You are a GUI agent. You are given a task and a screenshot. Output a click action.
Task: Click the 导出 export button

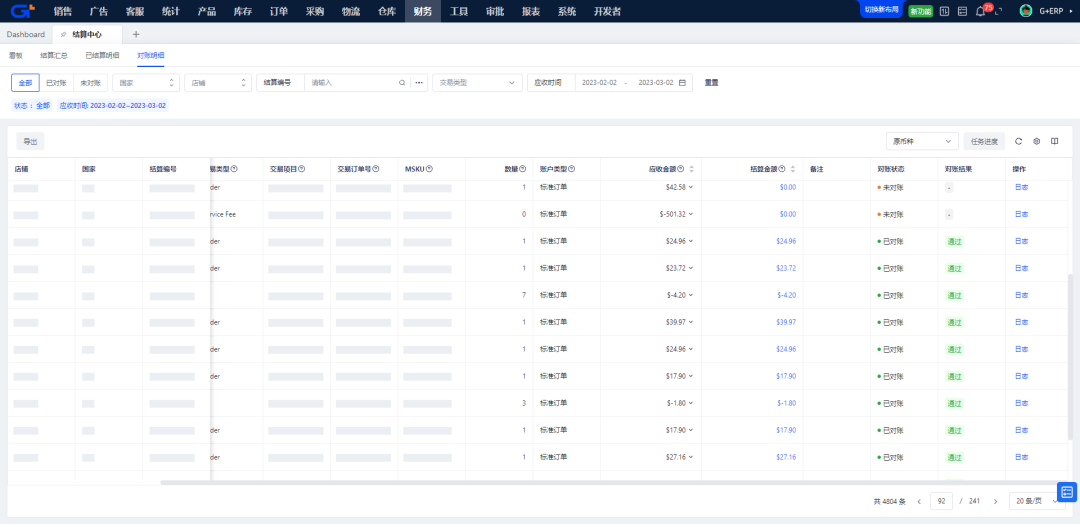(30, 141)
